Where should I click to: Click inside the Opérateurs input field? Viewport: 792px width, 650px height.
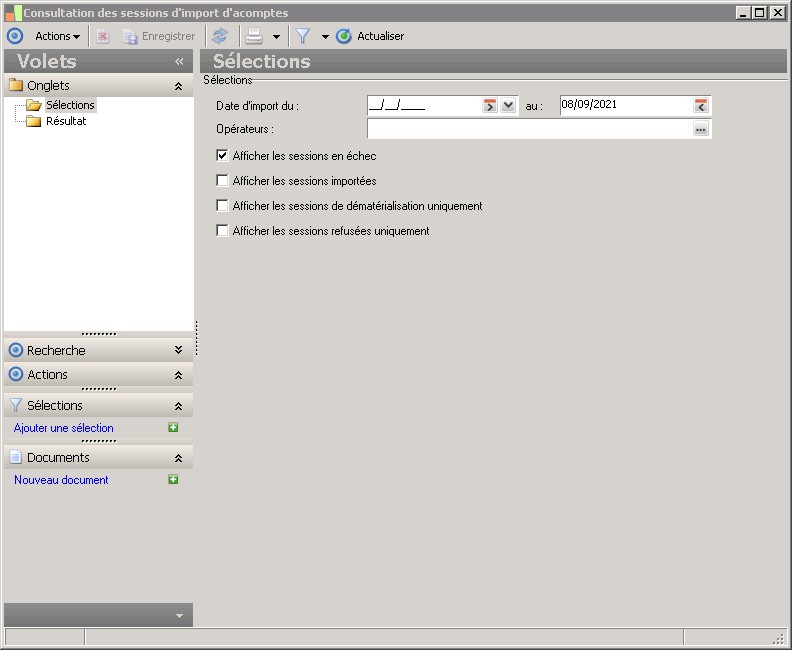point(528,129)
